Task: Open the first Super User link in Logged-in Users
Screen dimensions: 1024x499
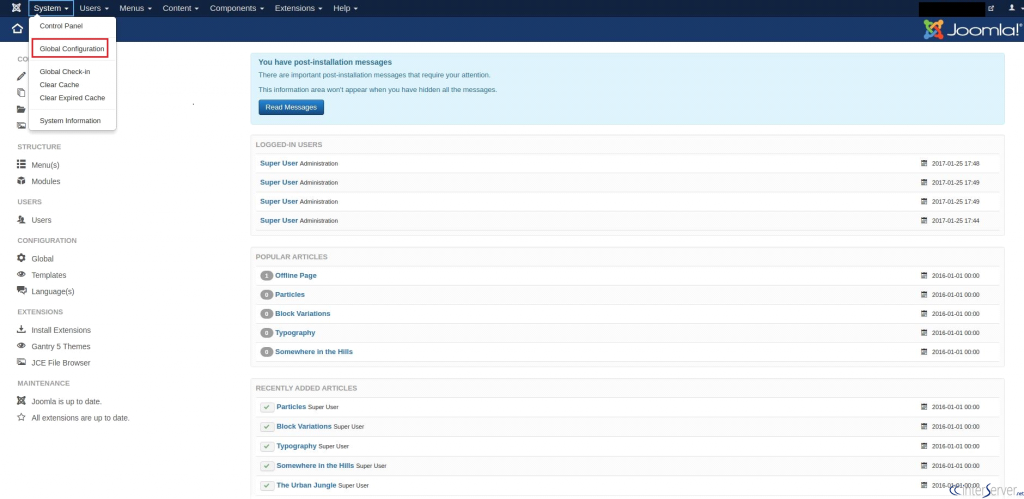Action: click(x=279, y=163)
